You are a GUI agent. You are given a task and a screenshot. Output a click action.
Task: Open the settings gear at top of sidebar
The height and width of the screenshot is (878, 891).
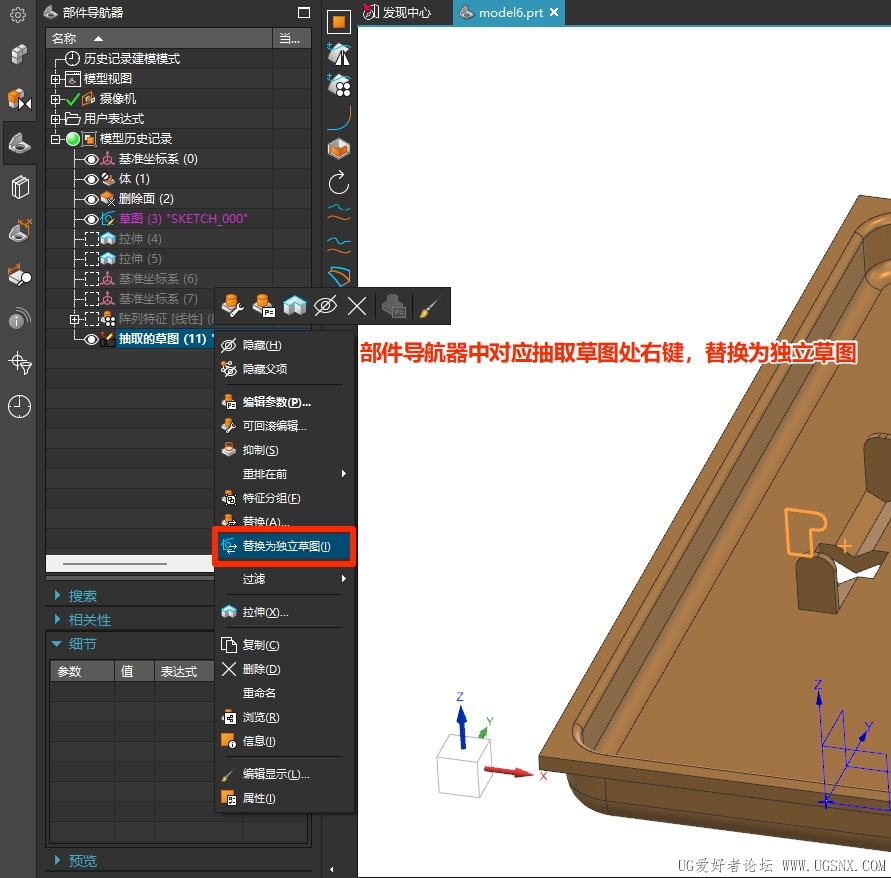(18, 14)
